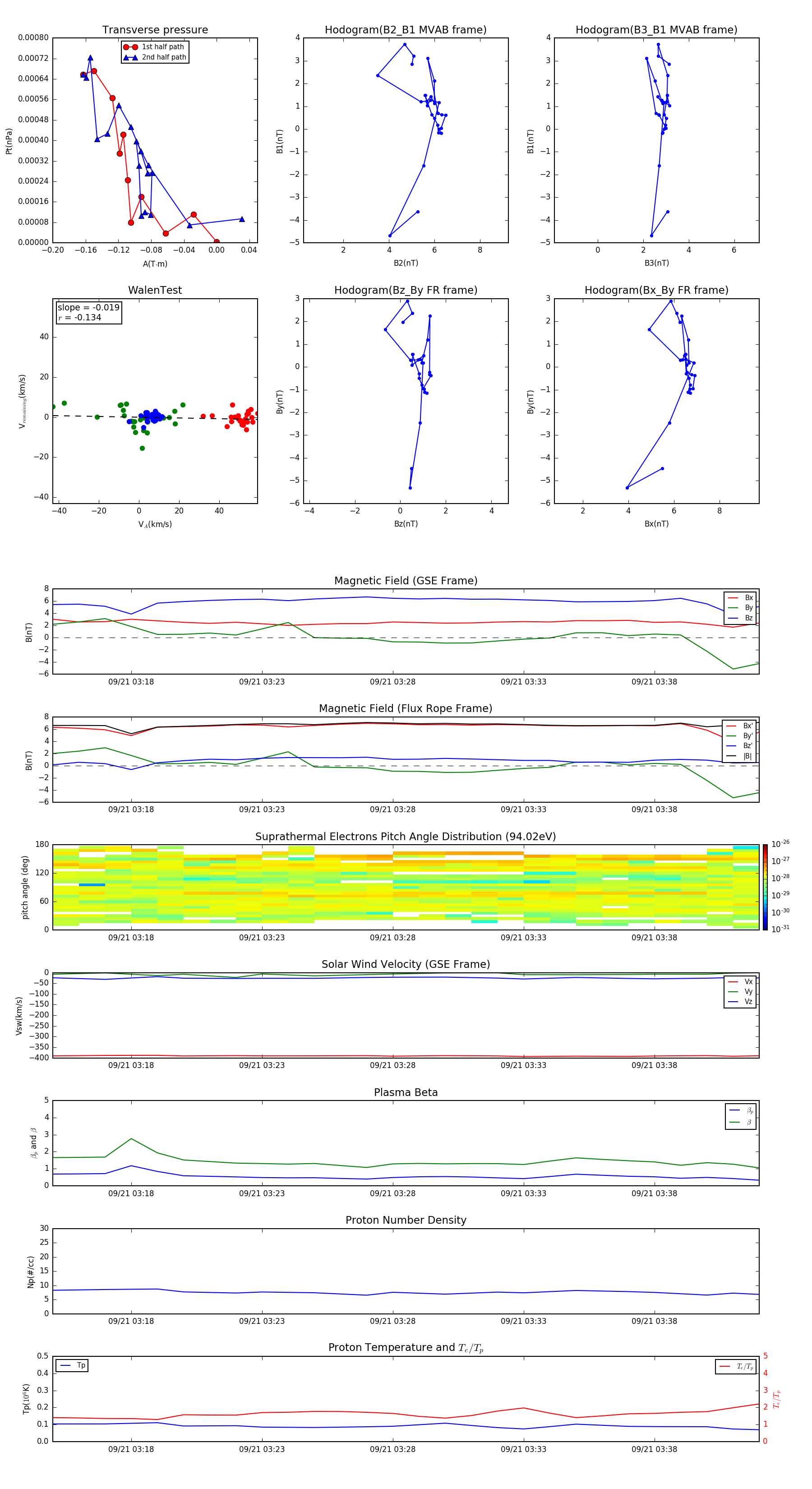Click the 'Suprathermal Electrons Pitch Angle Distribution' title

[406, 837]
